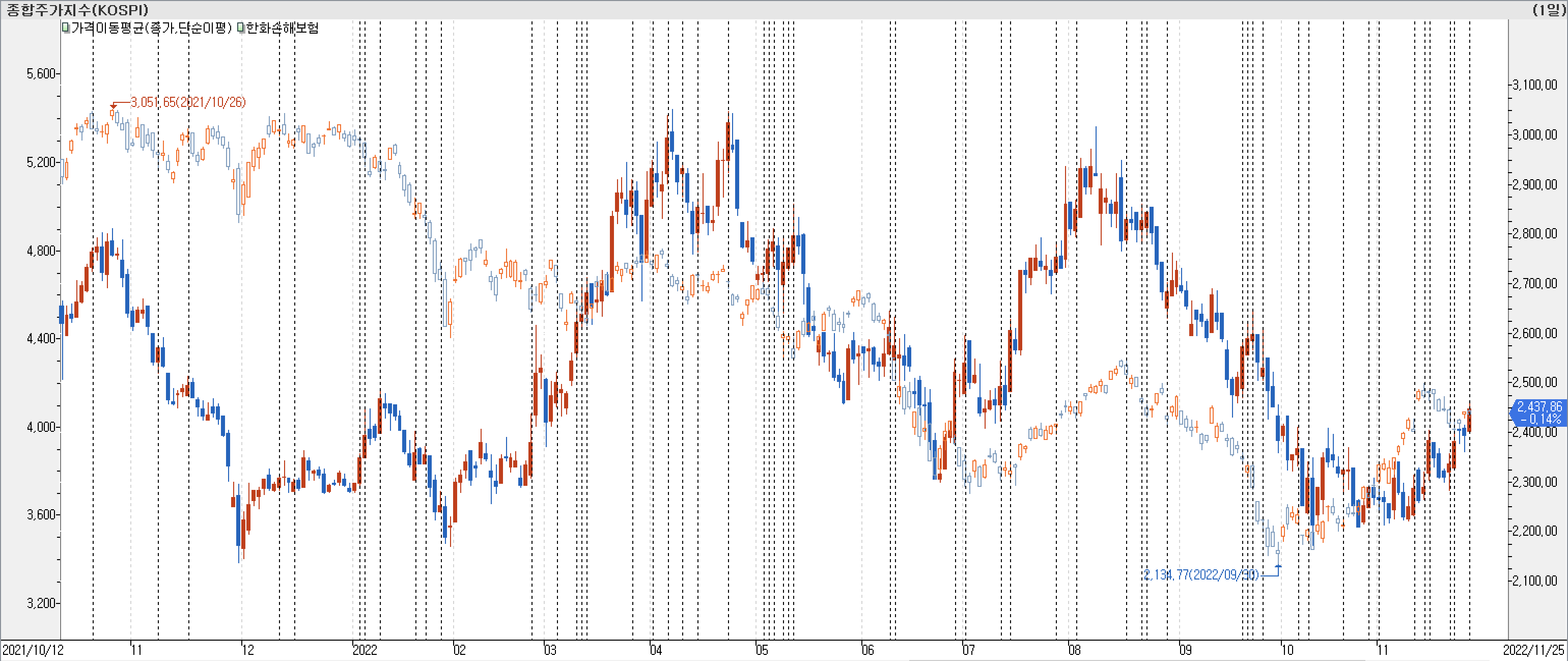Screen dimensions: 1568x661
Task: Click the green legend box for 한화손해보험
Action: coord(241,28)
